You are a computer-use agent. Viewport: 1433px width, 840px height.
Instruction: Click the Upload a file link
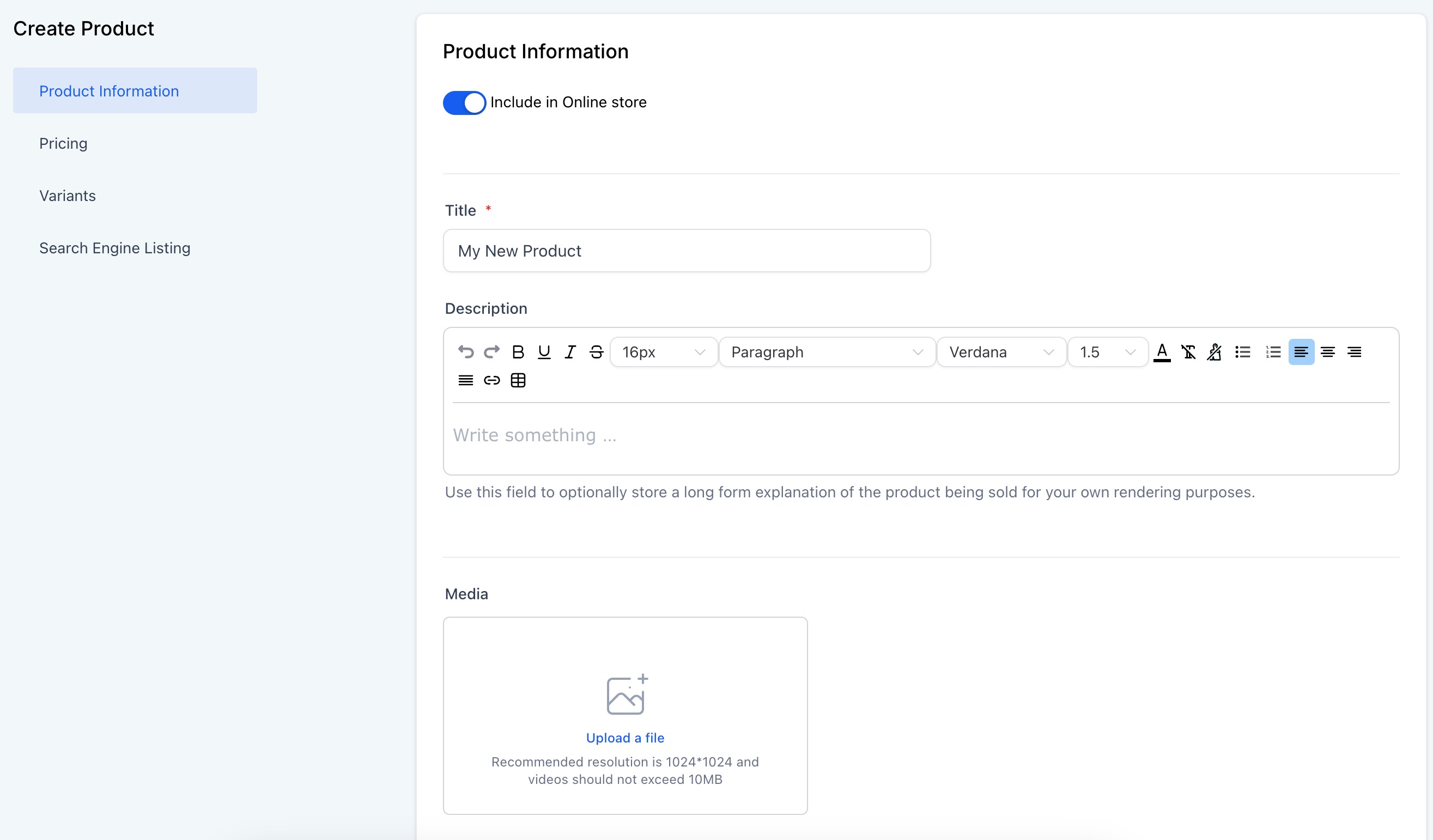624,737
